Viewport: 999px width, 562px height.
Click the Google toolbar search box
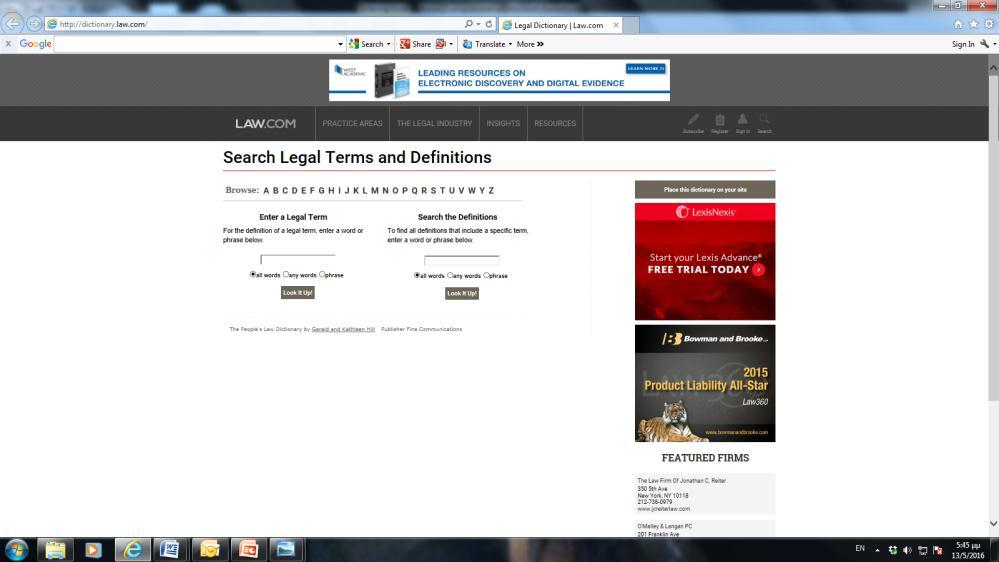point(196,44)
